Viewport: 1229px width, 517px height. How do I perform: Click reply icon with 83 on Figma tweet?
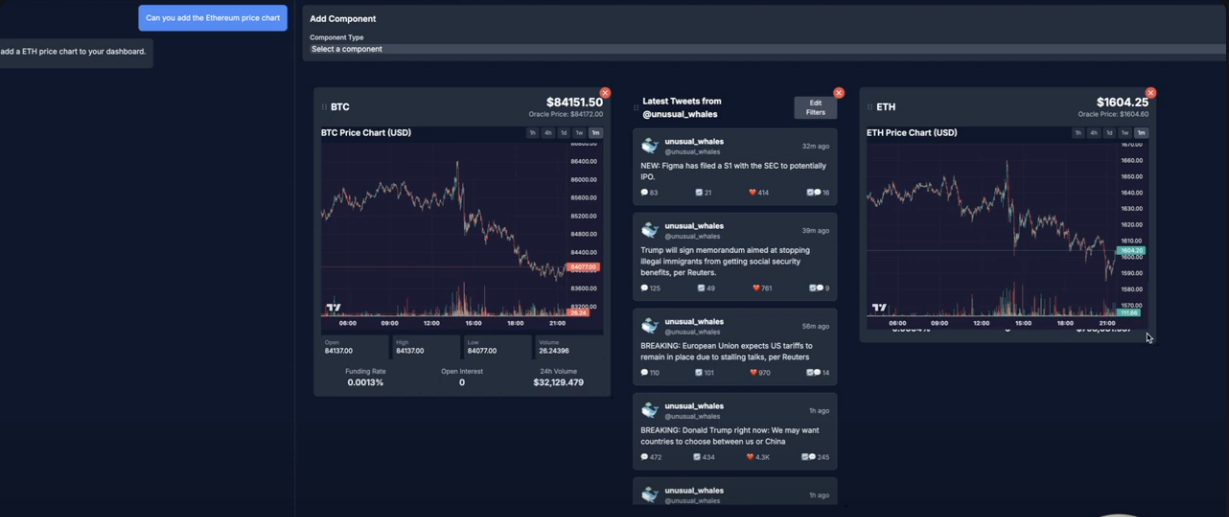(x=645, y=192)
